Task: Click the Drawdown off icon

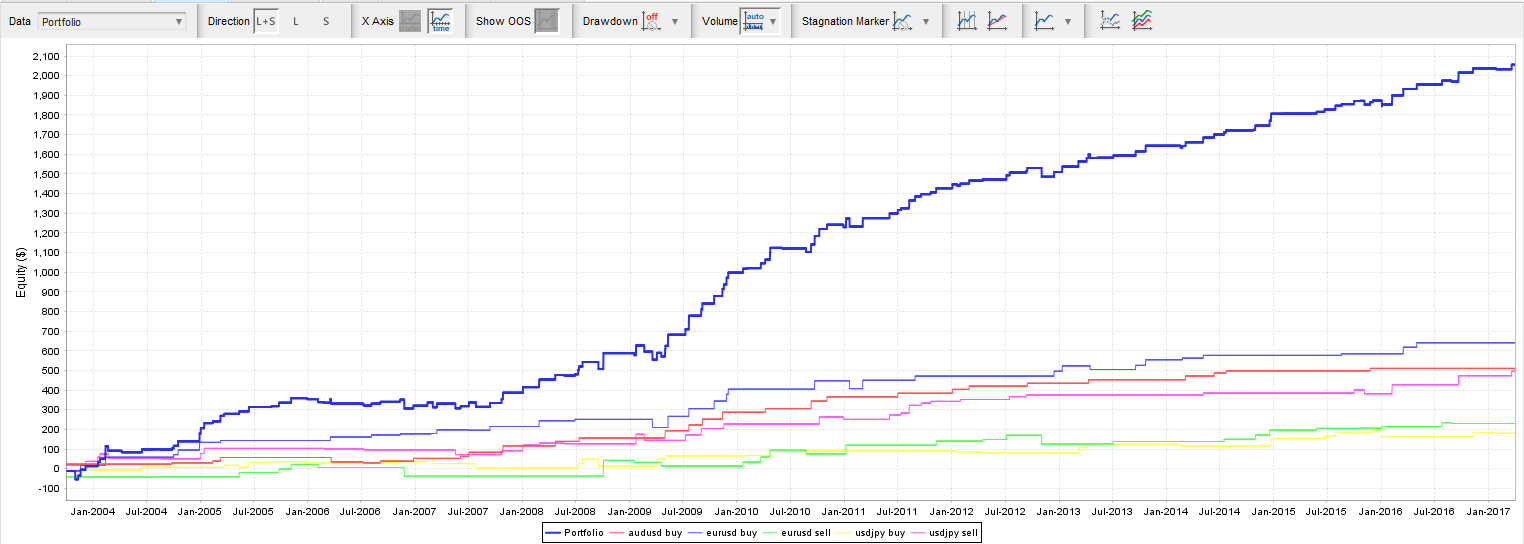Action: pyautogui.click(x=652, y=21)
